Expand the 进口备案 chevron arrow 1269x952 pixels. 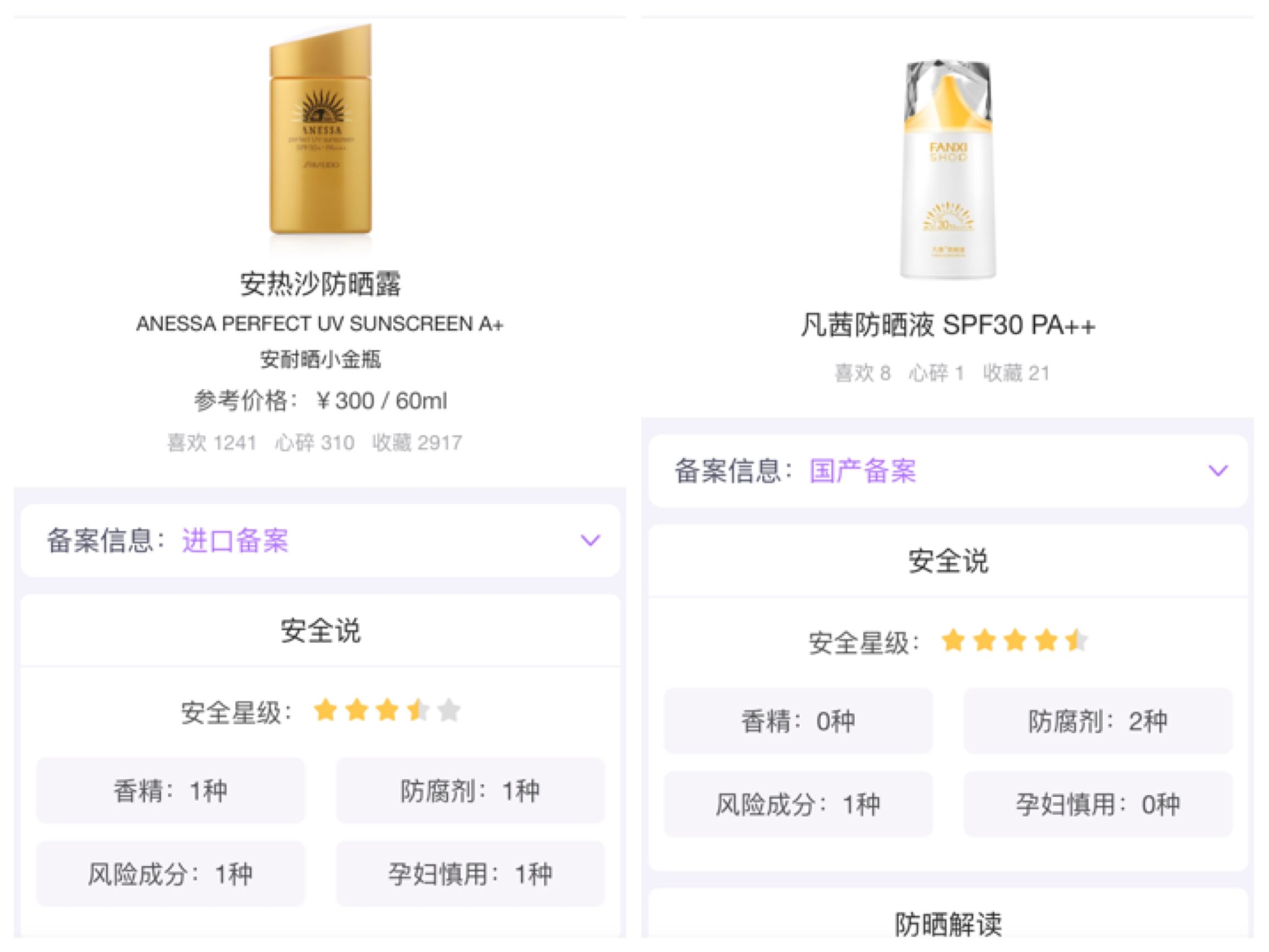[590, 540]
